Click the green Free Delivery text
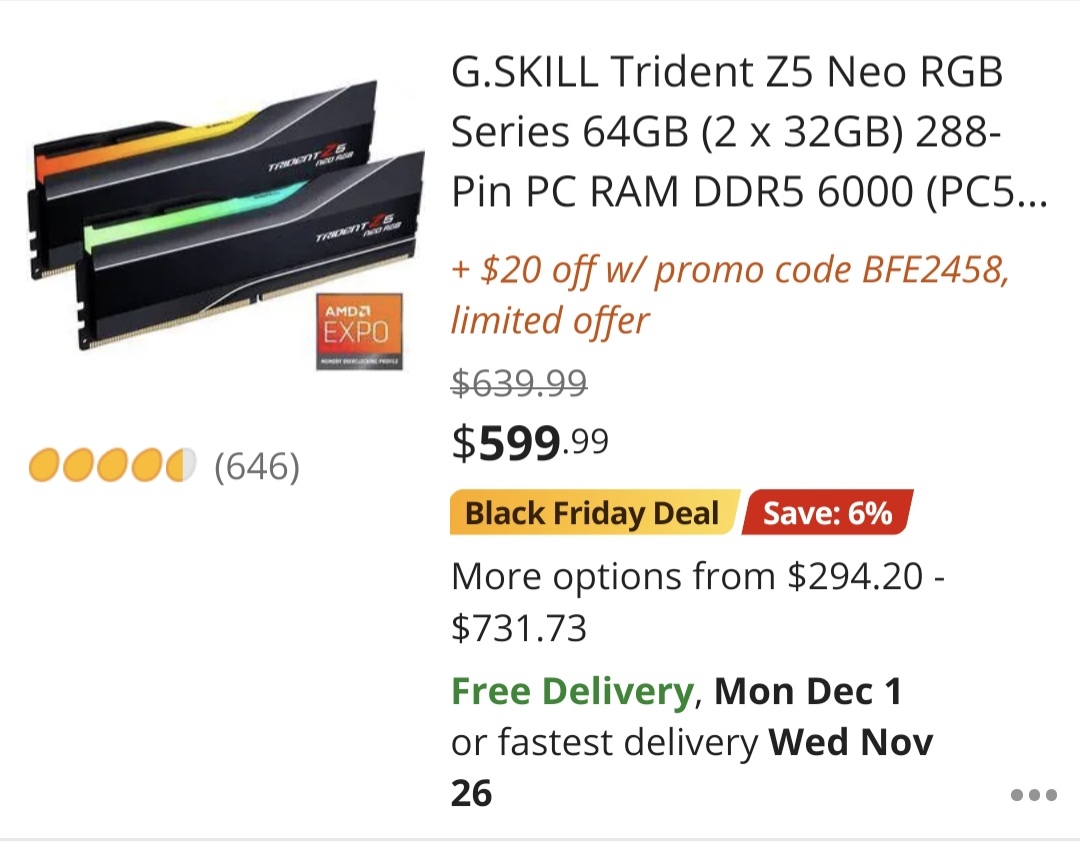This screenshot has height=851, width=1080. [x=572, y=691]
